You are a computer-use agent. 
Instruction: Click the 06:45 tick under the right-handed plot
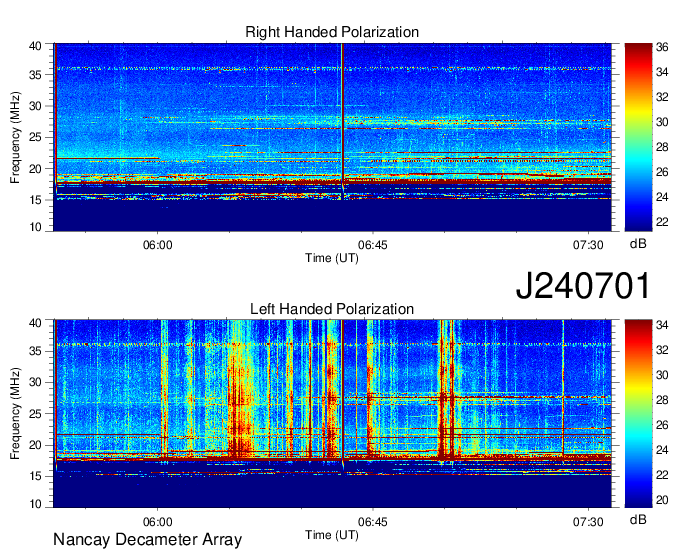coord(373,245)
